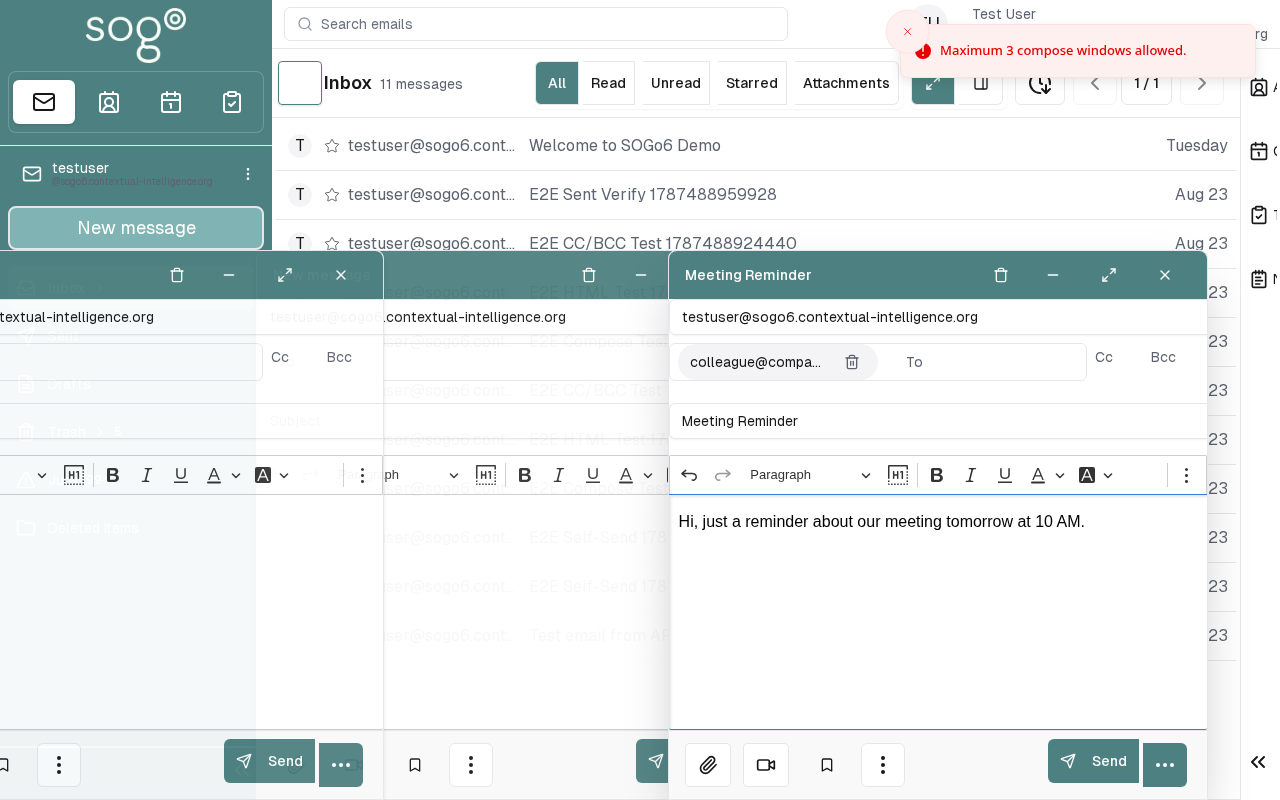Filter inbox by Read messages
Screen dimensions: 1280x800
[x=608, y=83]
